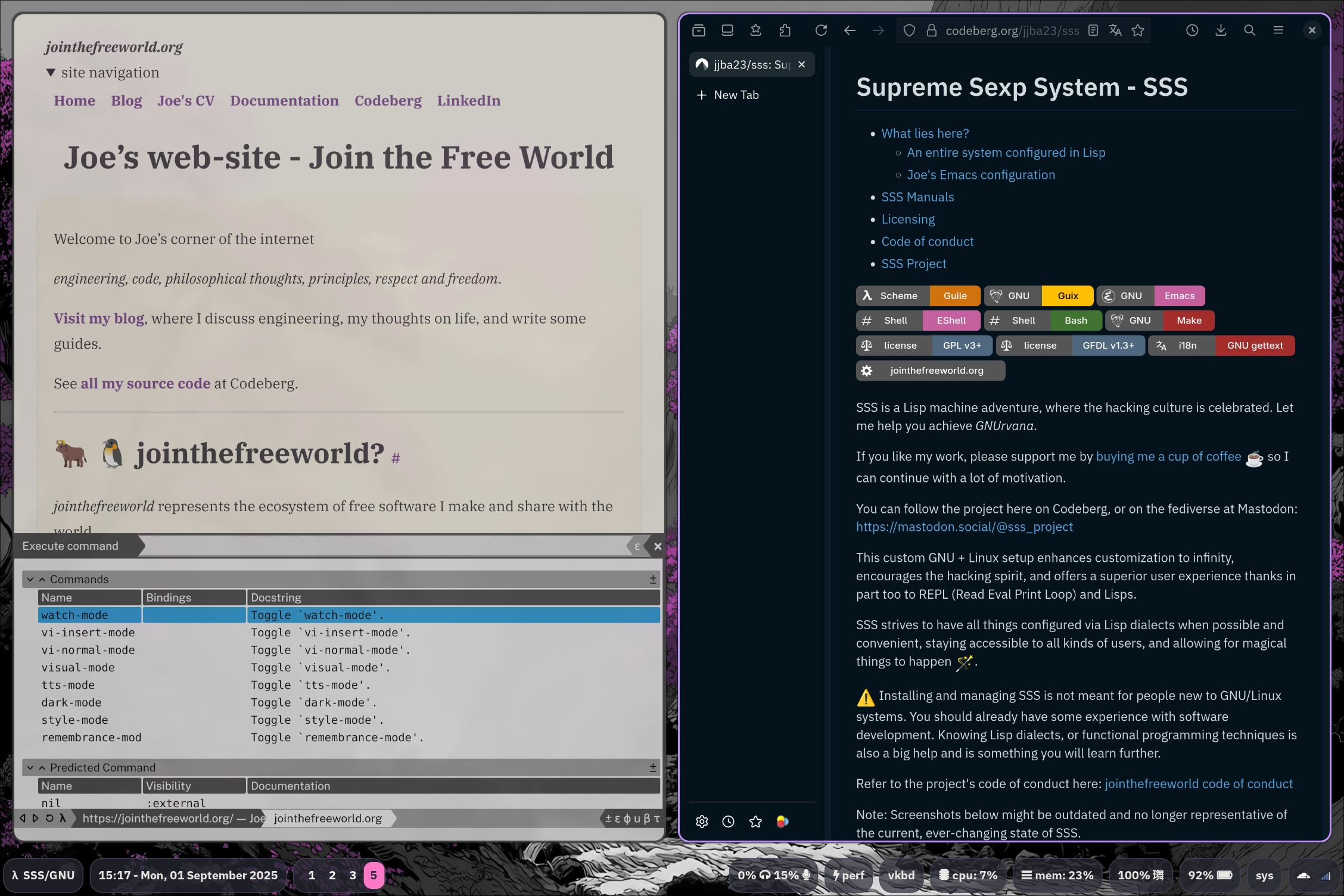This screenshot has height=896, width=1344.
Task: Collapse site navigation disclosure triangle
Action: [x=51, y=73]
